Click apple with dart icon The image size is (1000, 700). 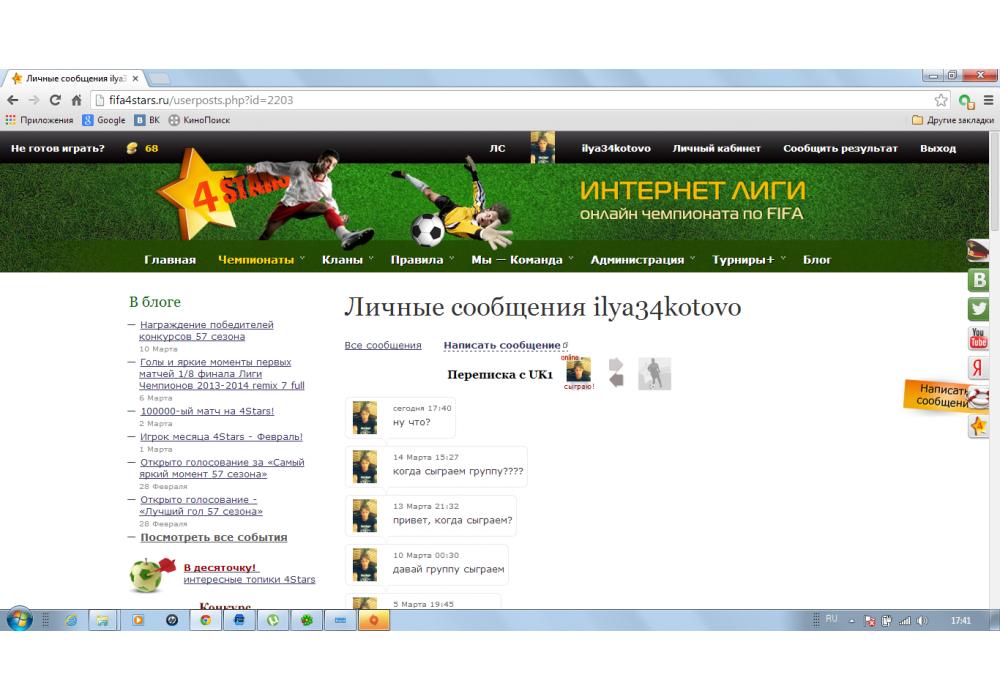(152, 574)
